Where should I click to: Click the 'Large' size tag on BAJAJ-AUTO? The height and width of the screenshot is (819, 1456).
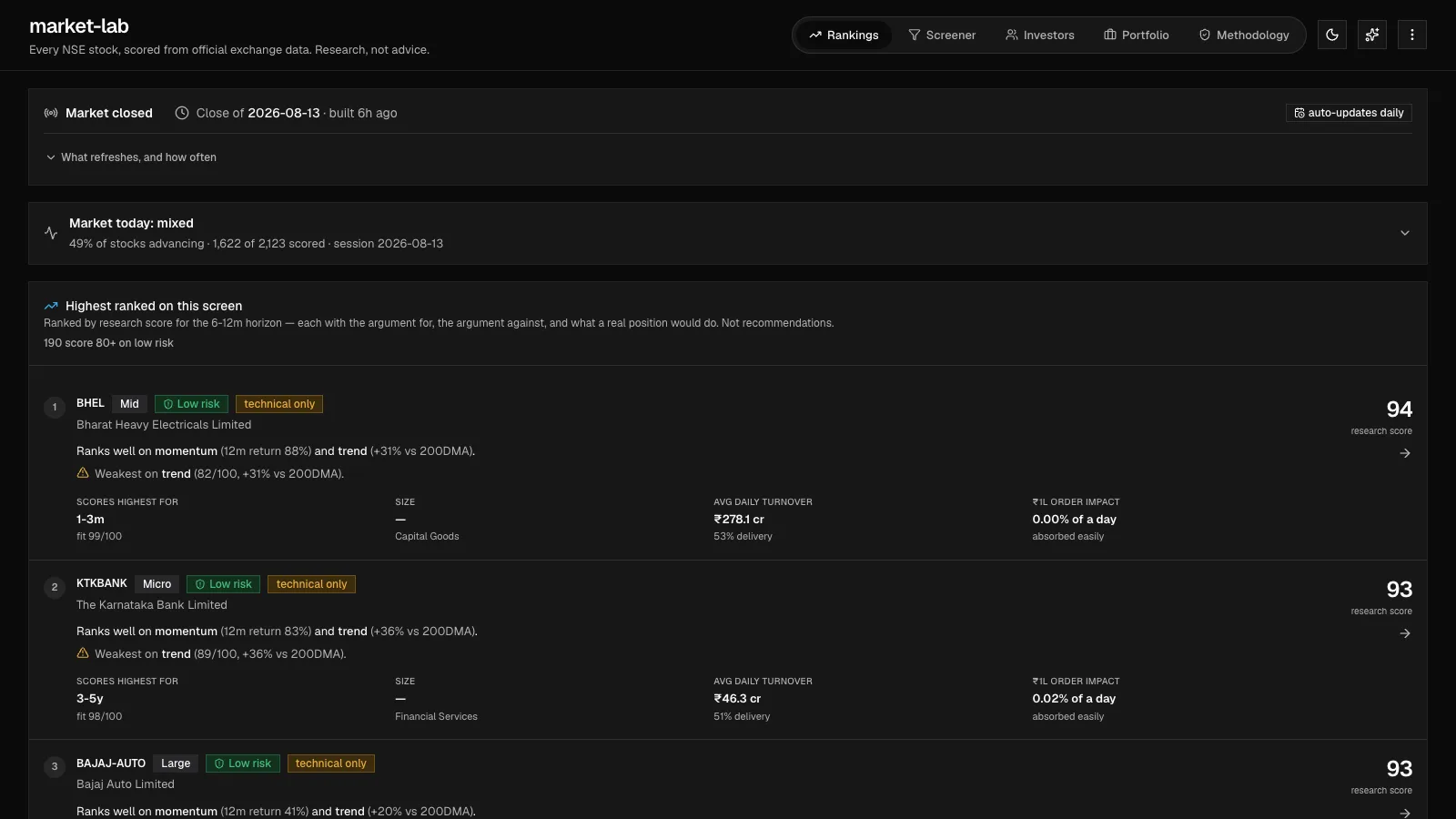176,763
